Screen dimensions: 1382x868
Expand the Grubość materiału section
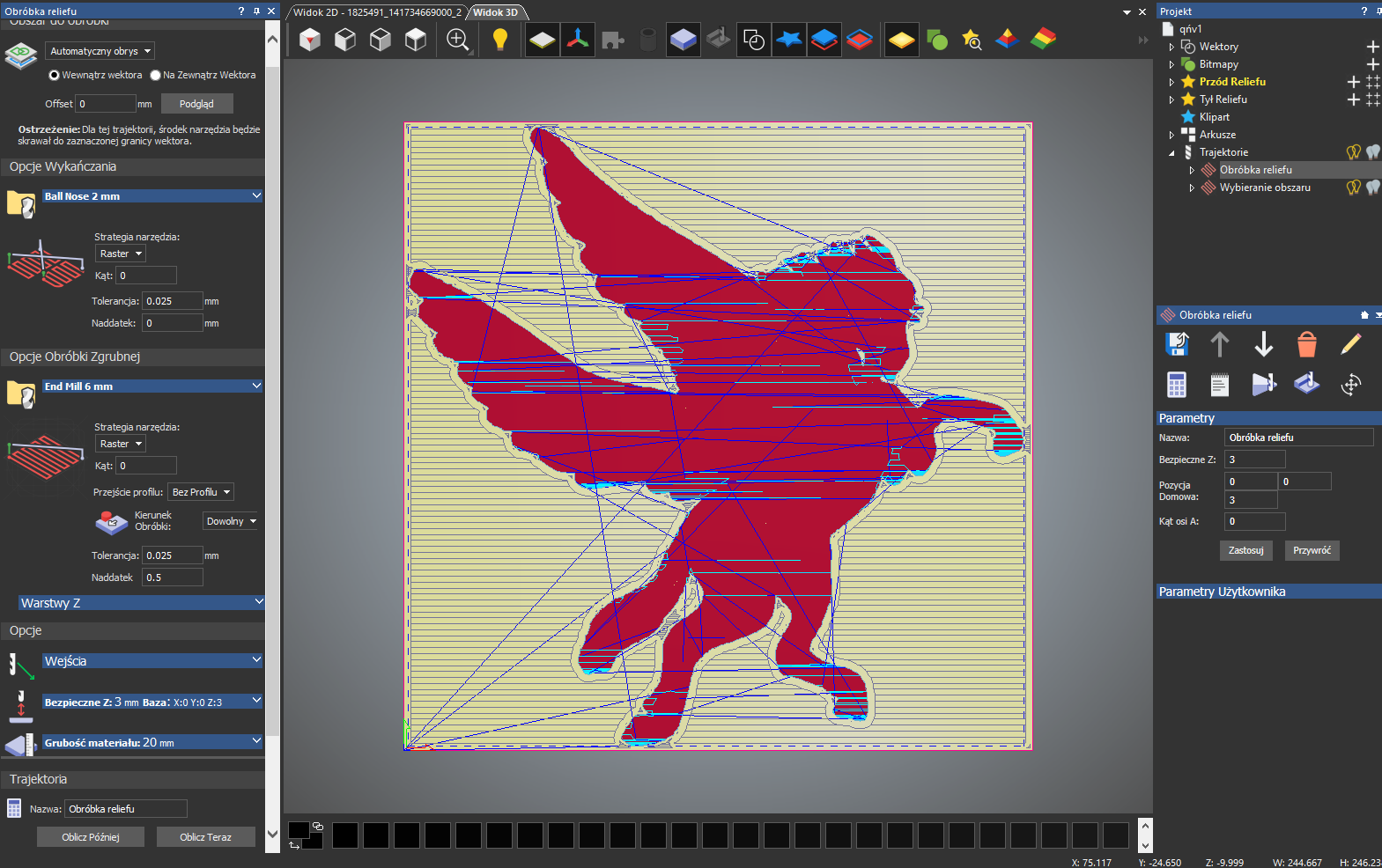pyautogui.click(x=152, y=742)
